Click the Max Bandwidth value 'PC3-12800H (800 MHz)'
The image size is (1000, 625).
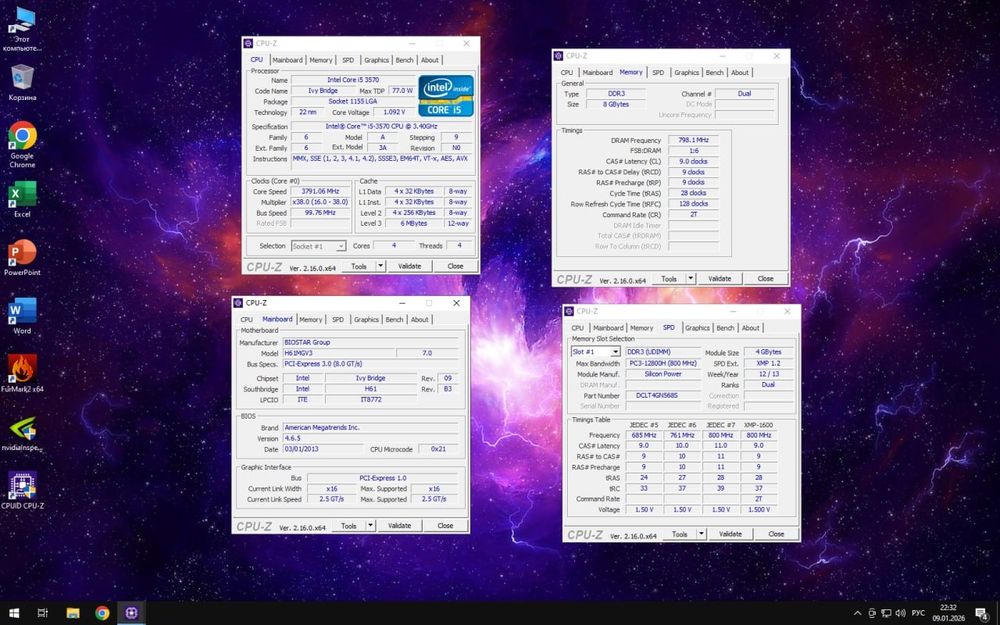[663, 364]
